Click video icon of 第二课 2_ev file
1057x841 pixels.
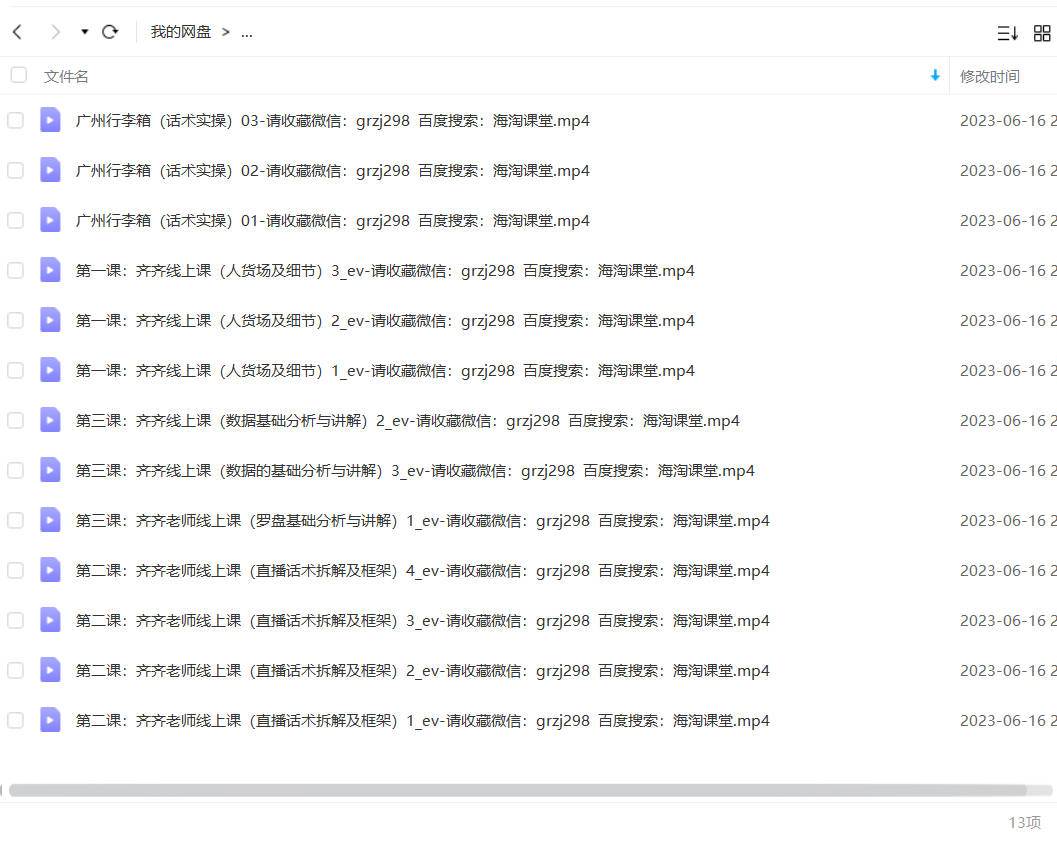[50, 669]
